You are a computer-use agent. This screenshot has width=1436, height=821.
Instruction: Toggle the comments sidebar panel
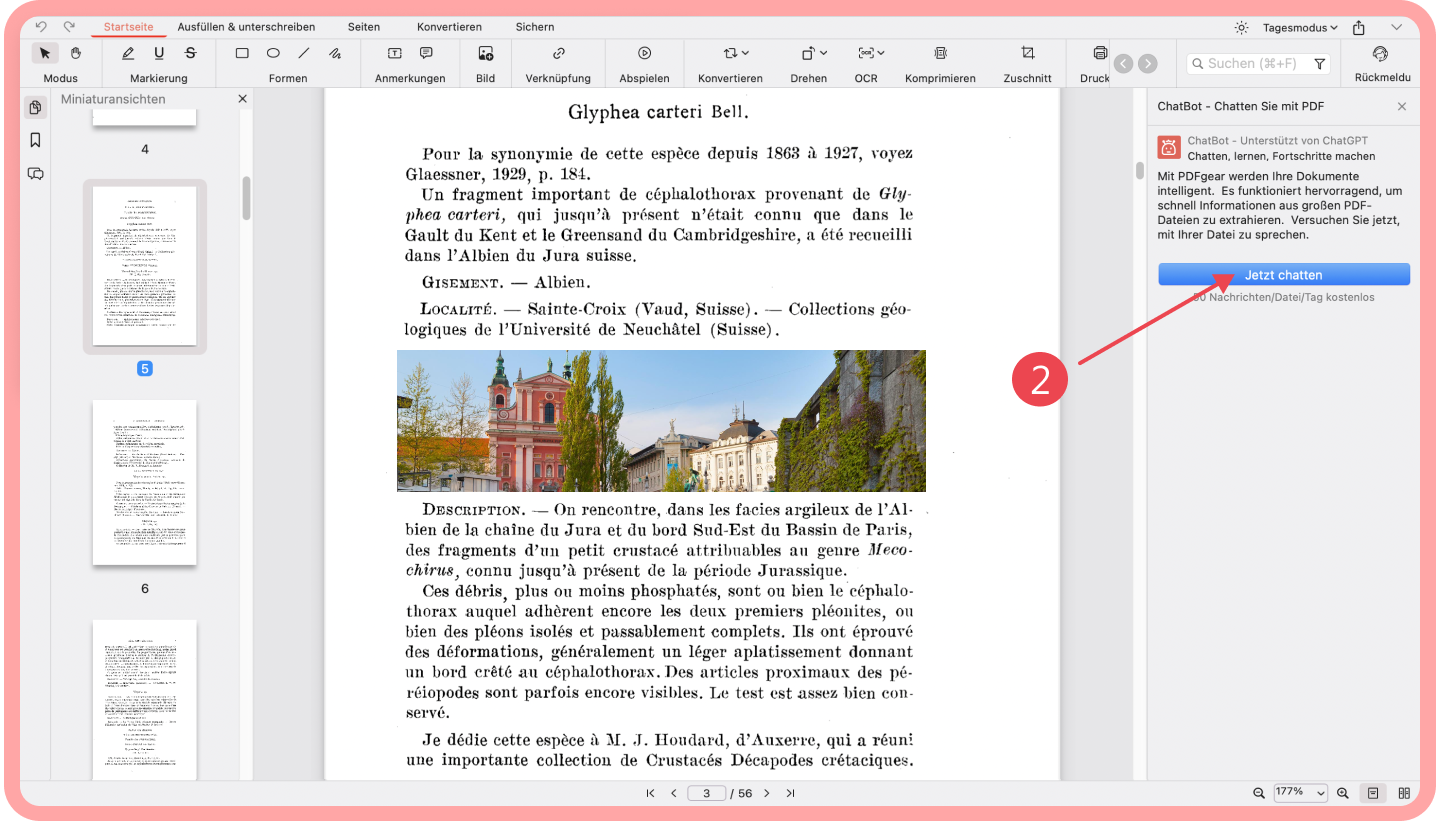point(36,173)
